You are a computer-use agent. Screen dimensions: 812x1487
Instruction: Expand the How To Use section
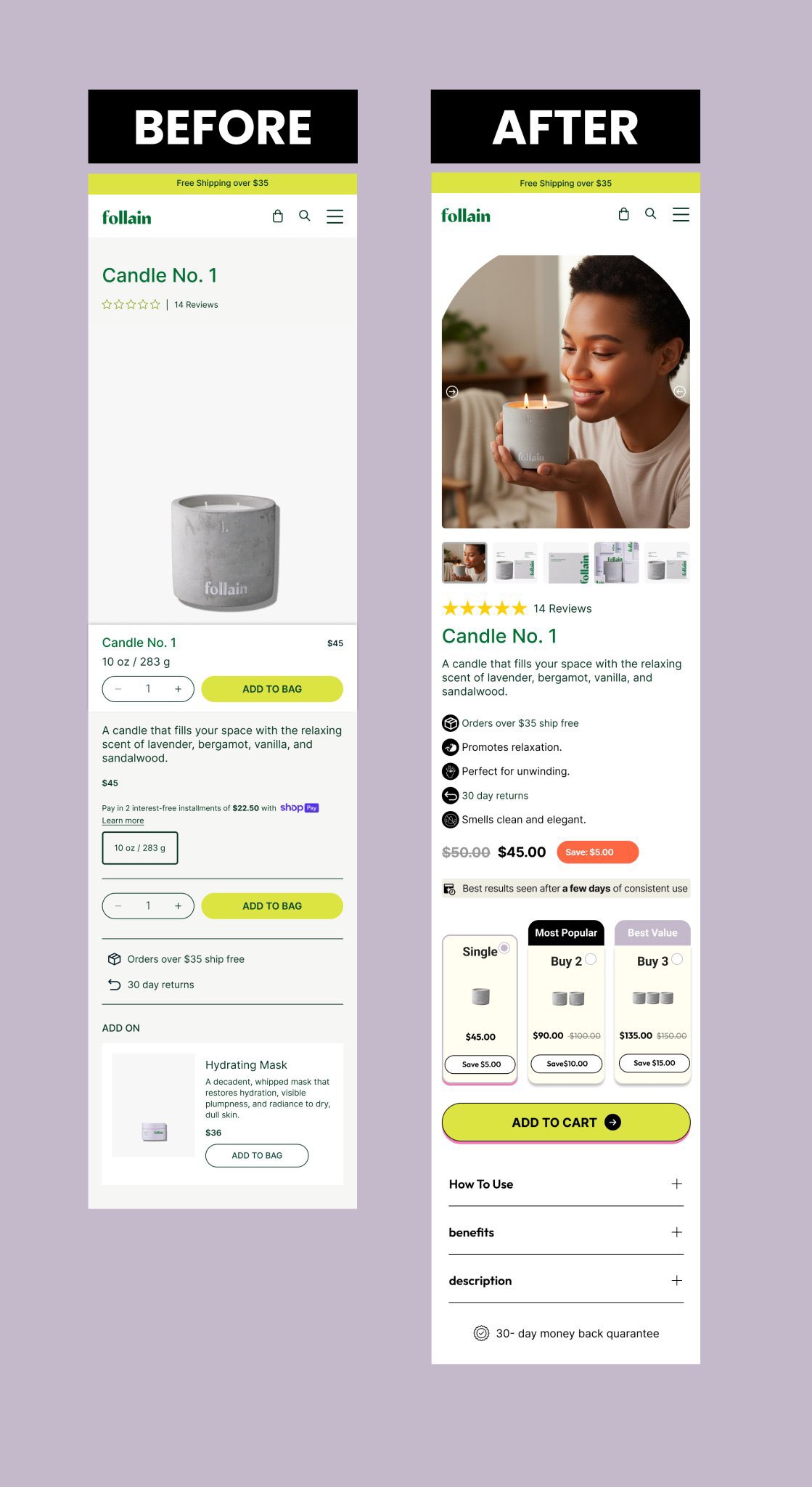pyautogui.click(x=566, y=1184)
